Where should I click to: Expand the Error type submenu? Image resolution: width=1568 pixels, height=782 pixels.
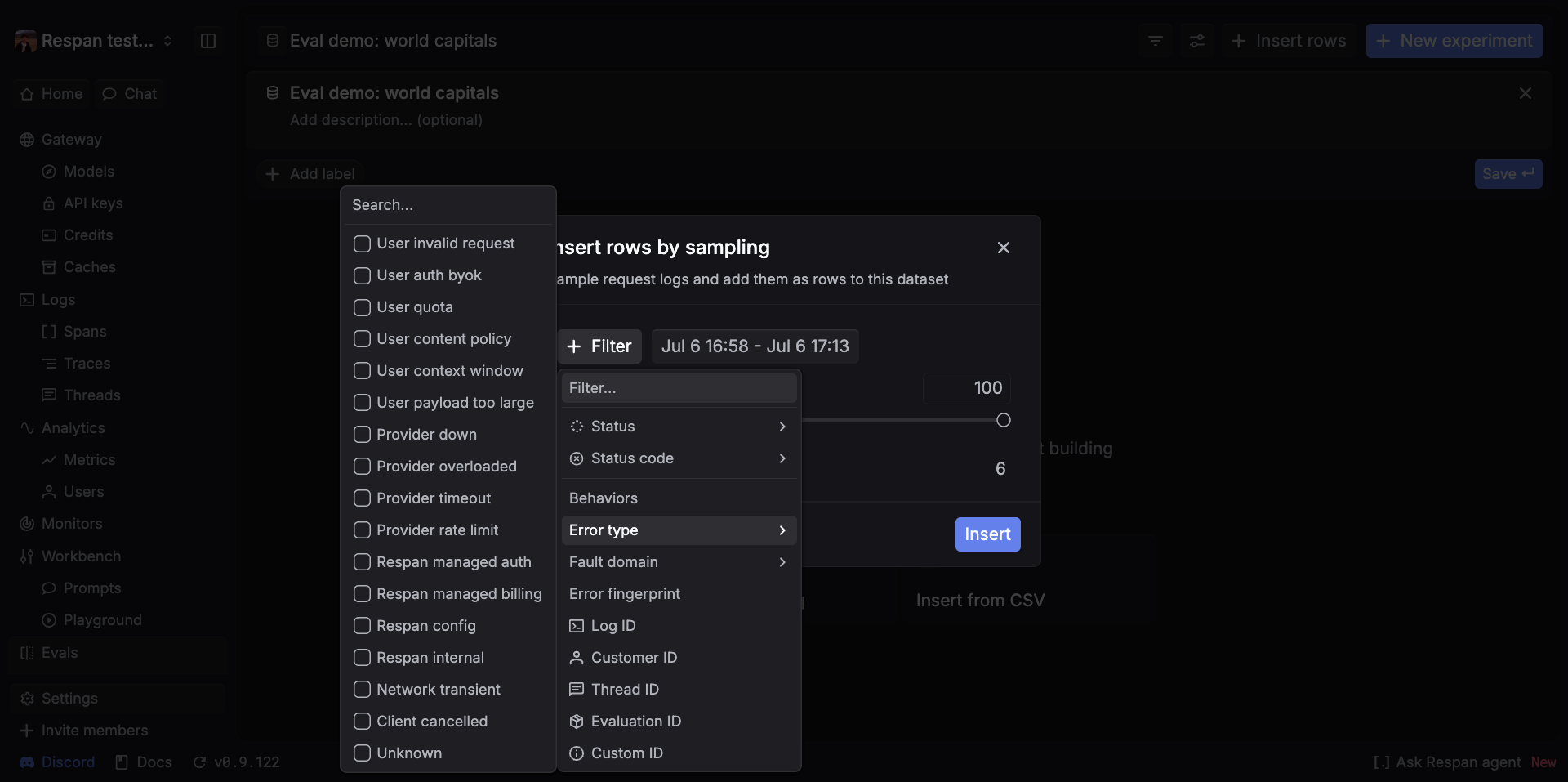click(x=679, y=530)
